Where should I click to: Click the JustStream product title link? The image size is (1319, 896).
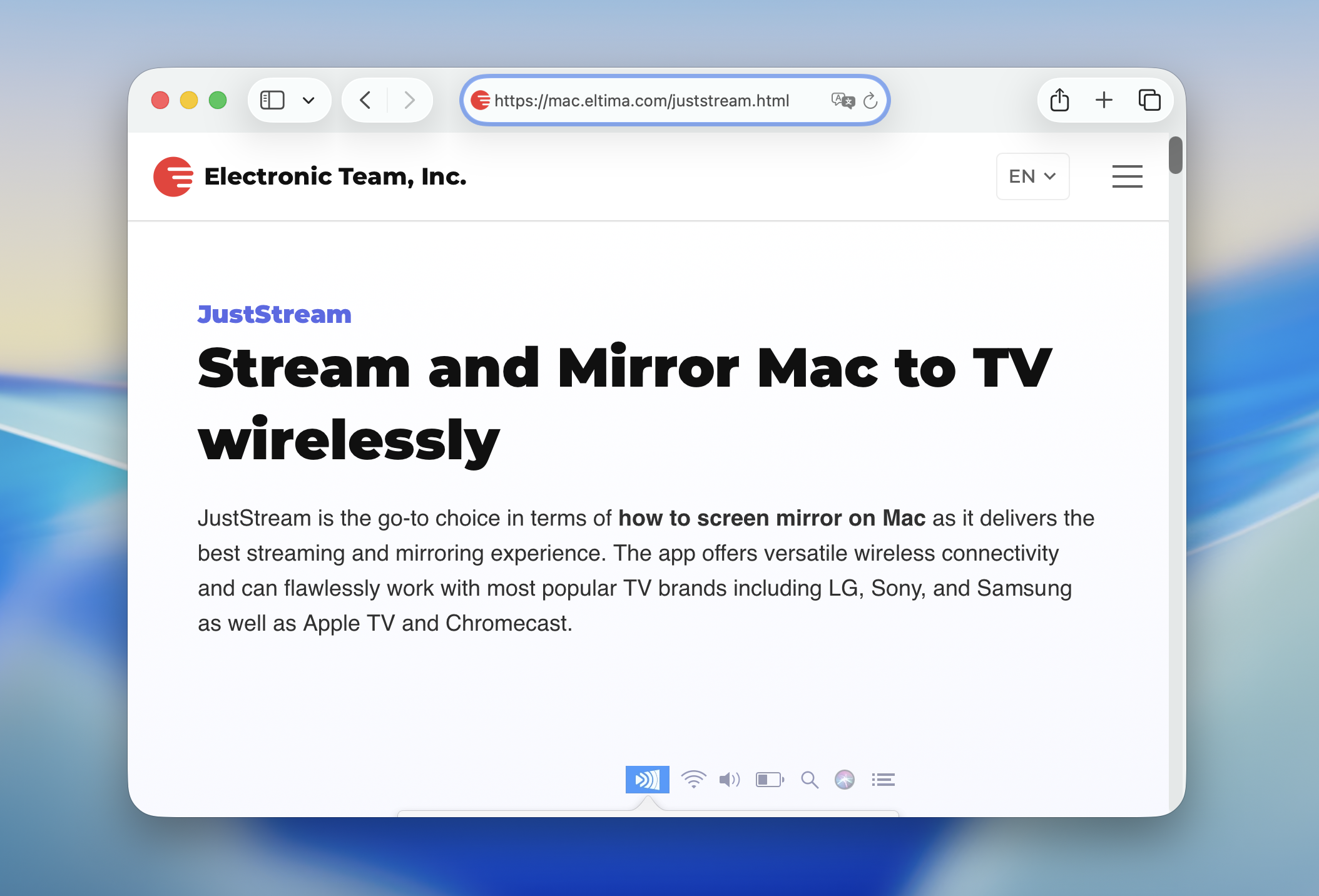point(274,314)
